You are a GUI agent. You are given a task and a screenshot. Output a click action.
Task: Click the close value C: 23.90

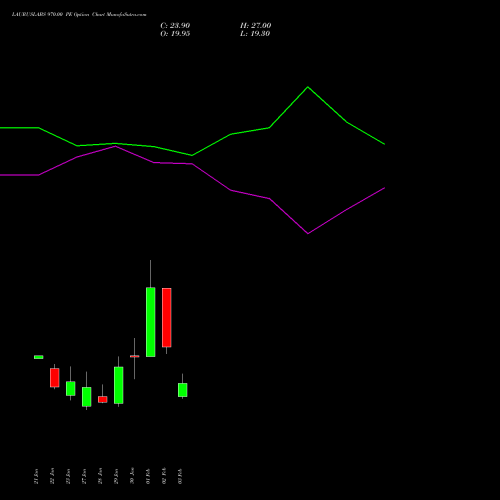(175, 26)
